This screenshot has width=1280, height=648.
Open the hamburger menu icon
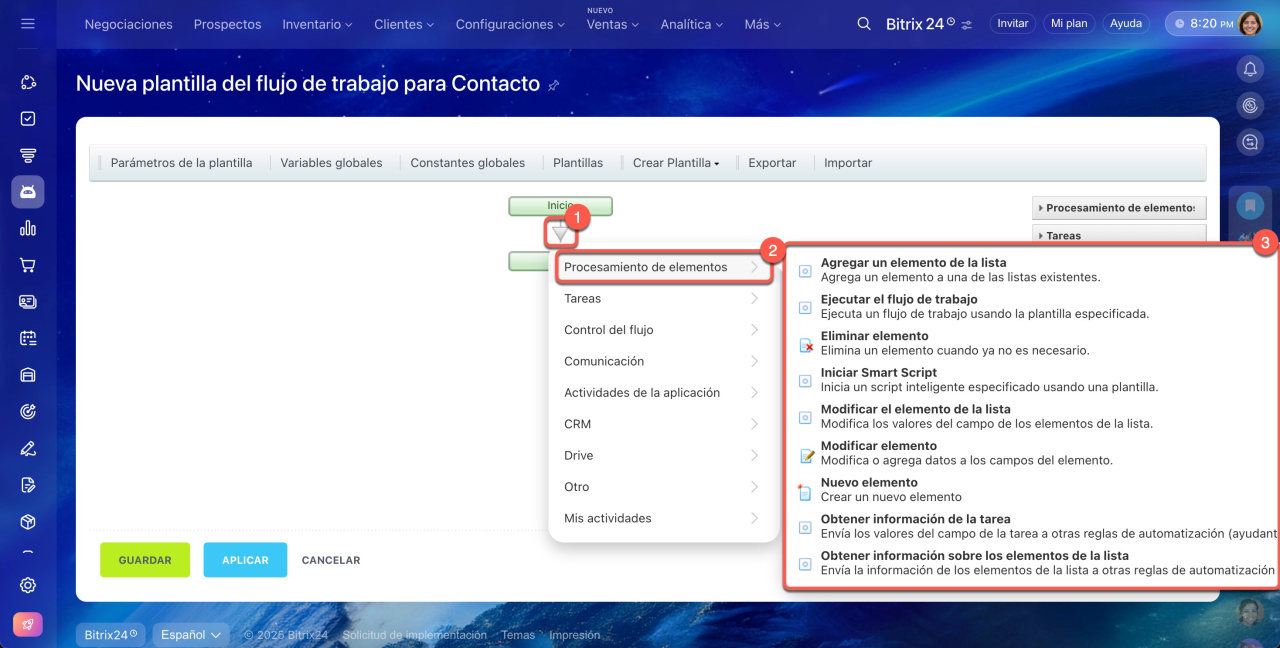click(28, 23)
